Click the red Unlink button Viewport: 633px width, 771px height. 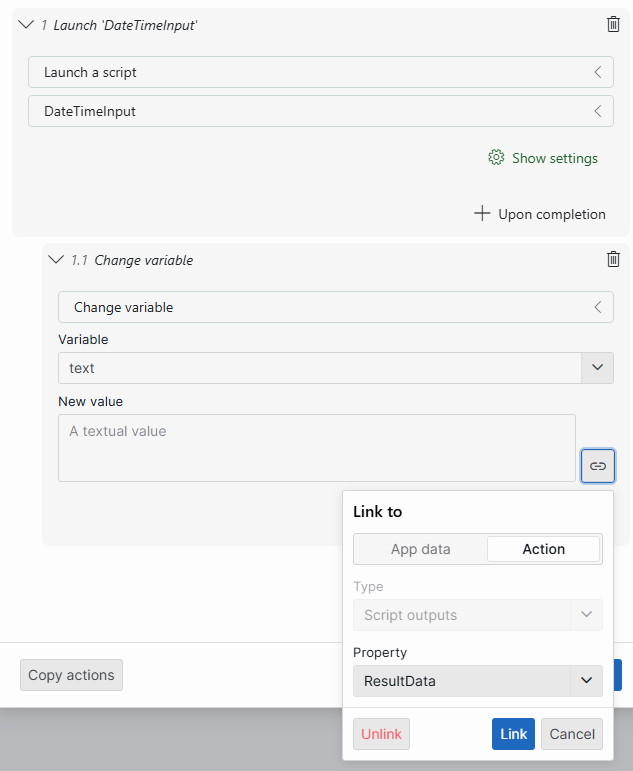click(x=381, y=734)
